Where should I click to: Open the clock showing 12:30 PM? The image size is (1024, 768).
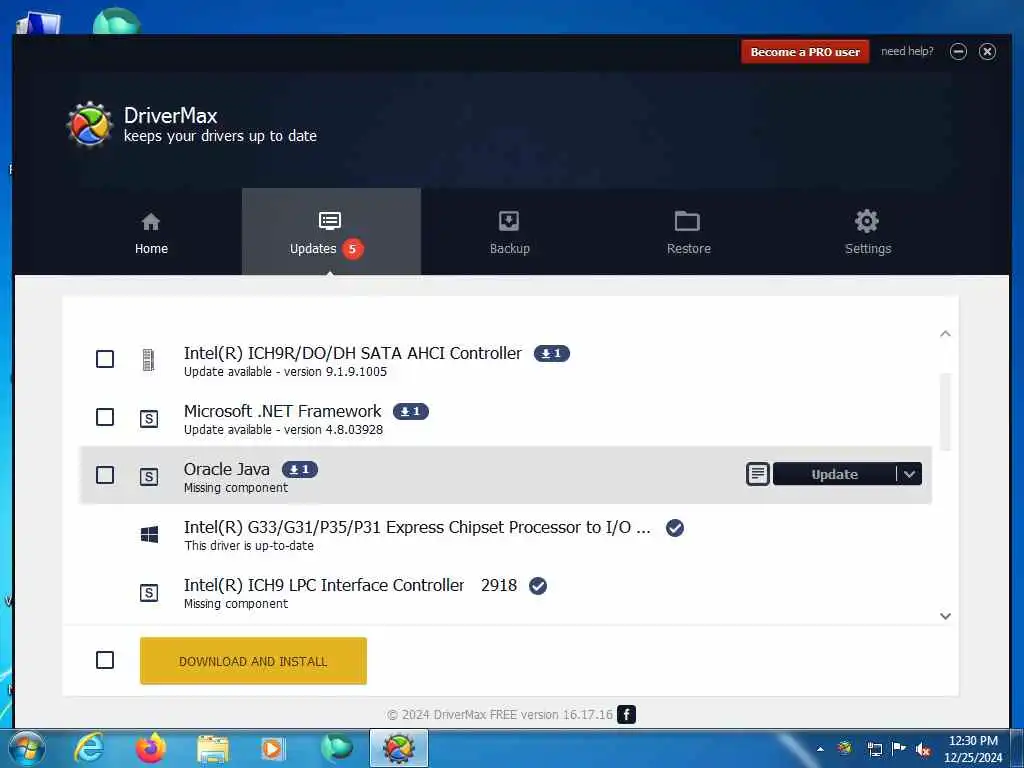pyautogui.click(x=973, y=749)
